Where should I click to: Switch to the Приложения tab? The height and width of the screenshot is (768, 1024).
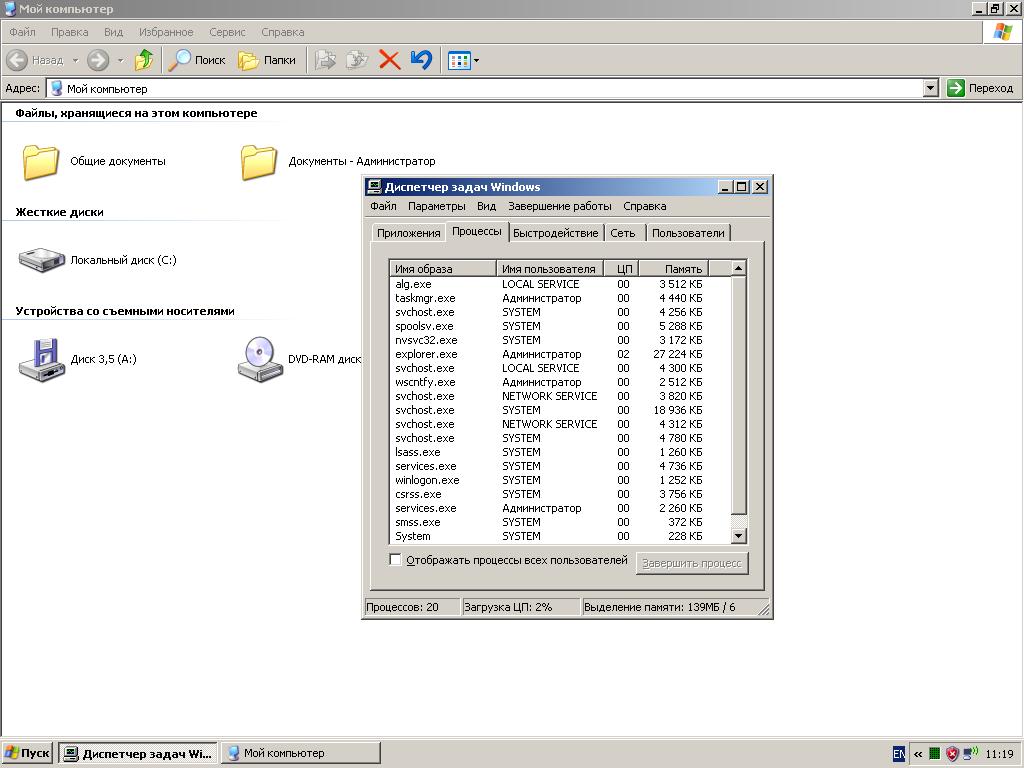(408, 233)
